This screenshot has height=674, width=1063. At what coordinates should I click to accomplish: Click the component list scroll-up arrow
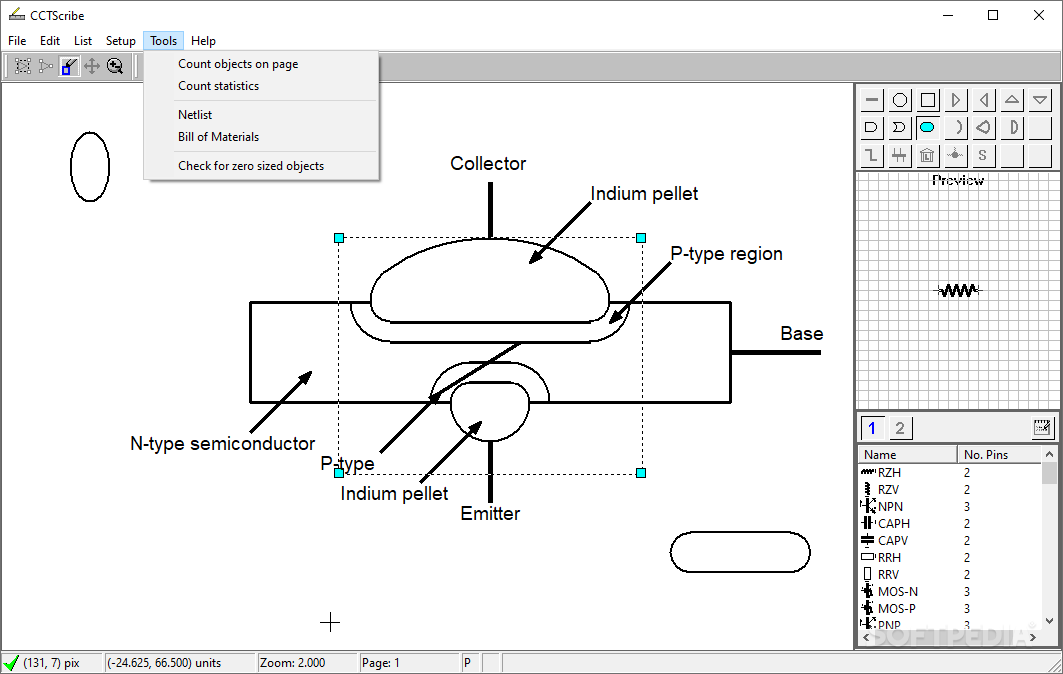click(x=1049, y=454)
